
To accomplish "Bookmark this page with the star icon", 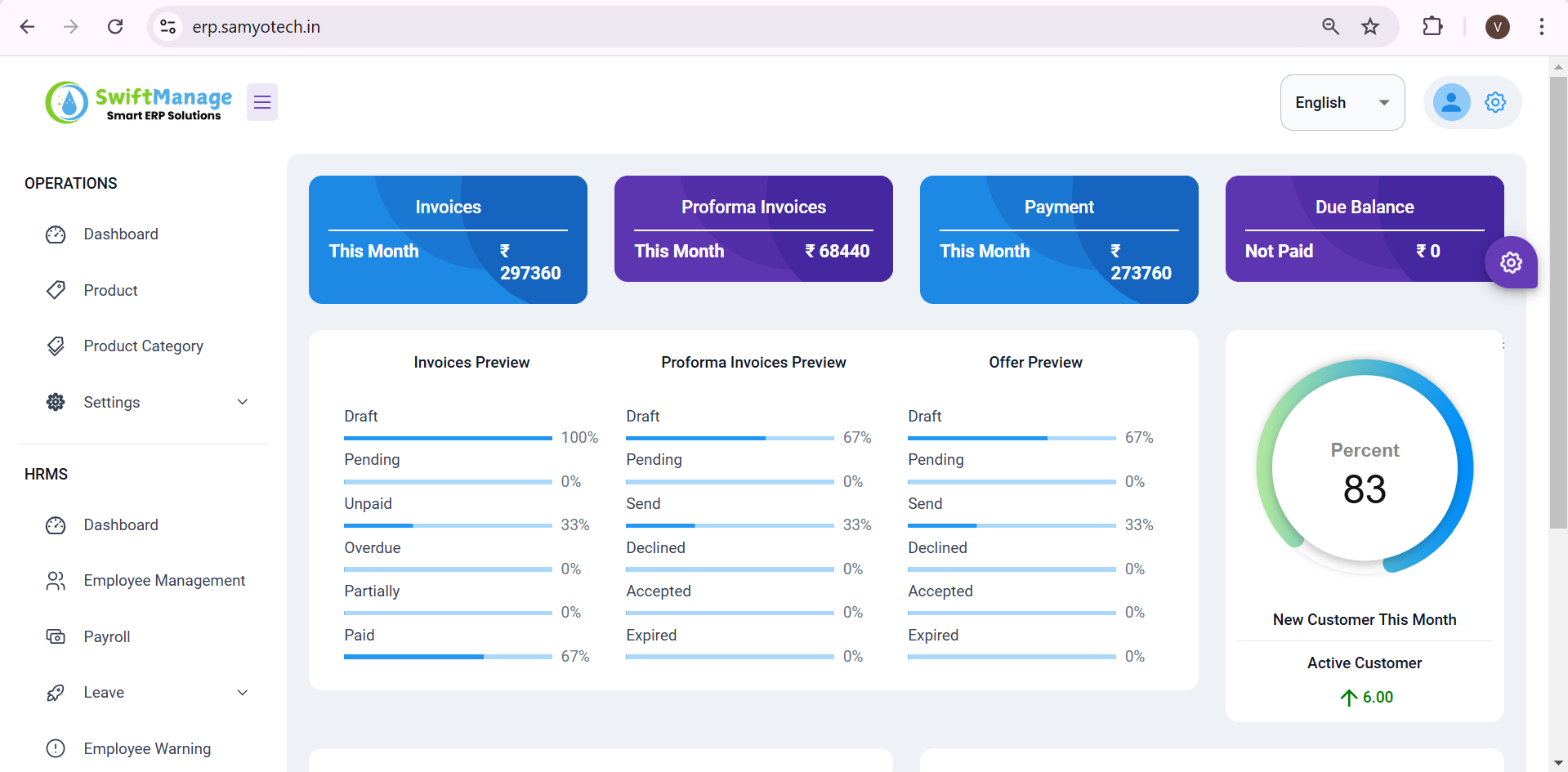I will (1370, 27).
